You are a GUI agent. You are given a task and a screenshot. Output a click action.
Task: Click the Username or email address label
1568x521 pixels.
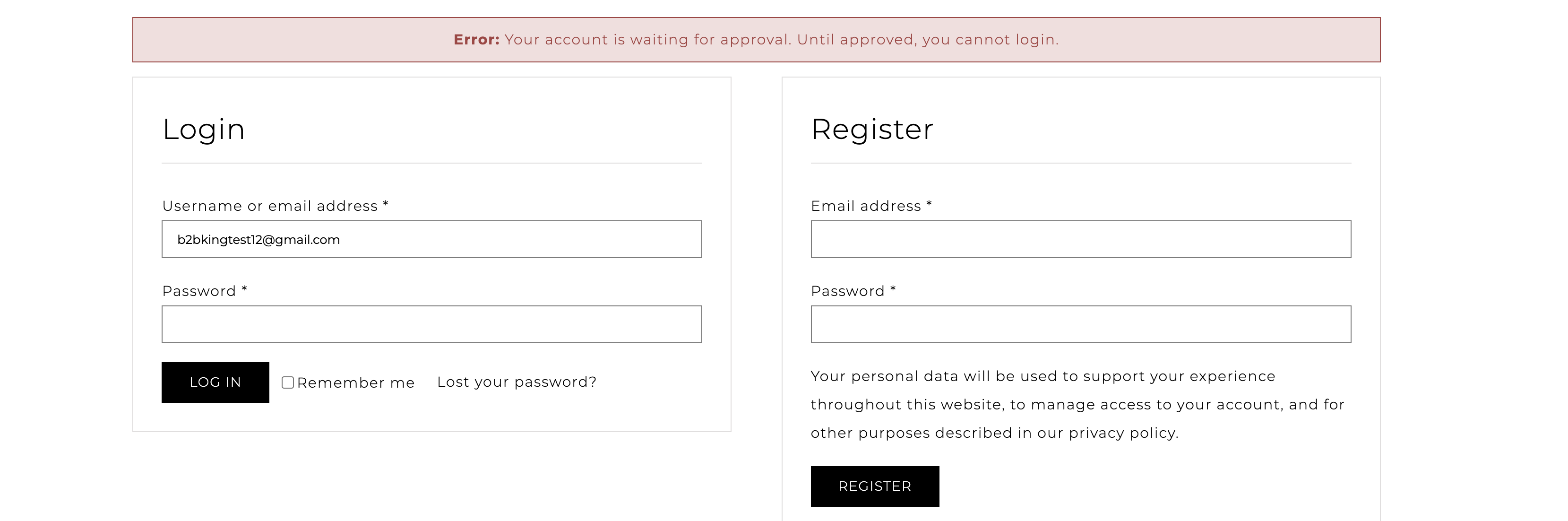[x=275, y=206]
